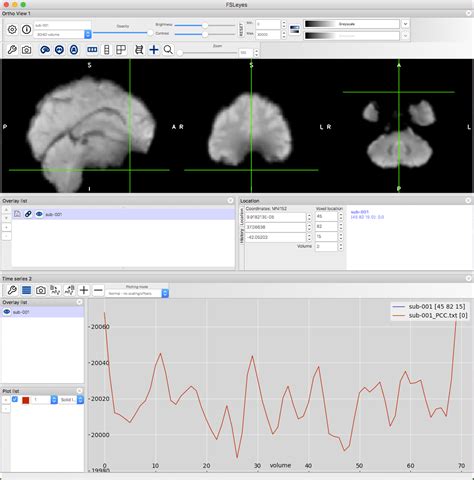Screen dimensions: 474x480
Task: Add the current time series with plus icon
Action: pyautogui.click(x=84, y=290)
